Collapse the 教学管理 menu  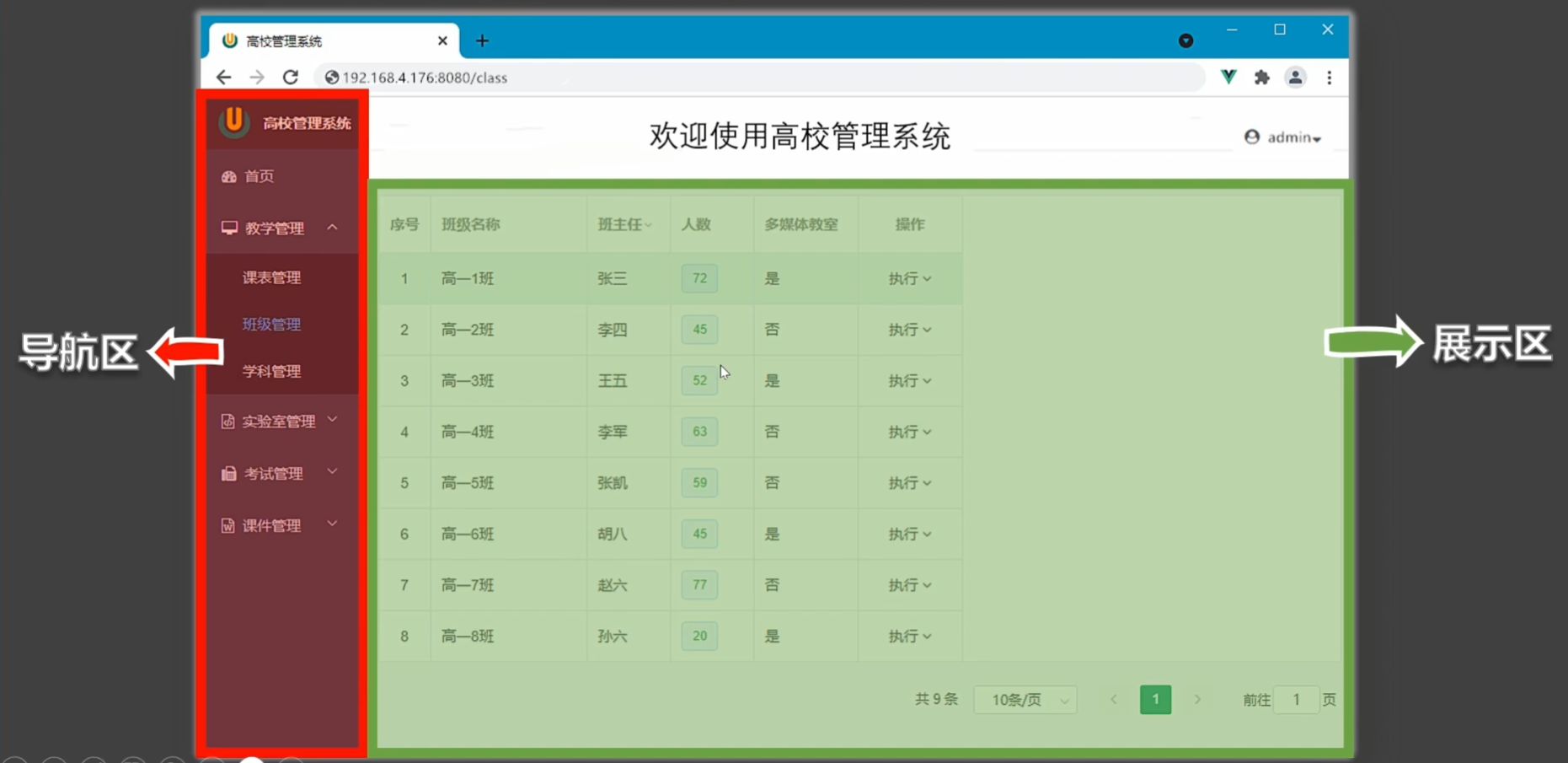coord(282,228)
